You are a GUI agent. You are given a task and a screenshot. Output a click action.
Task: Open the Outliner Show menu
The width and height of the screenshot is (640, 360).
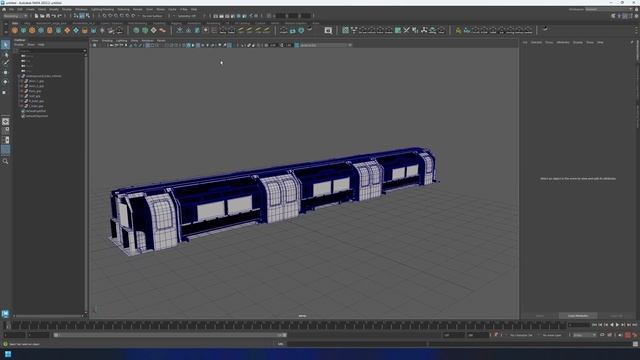pyautogui.click(x=31, y=45)
